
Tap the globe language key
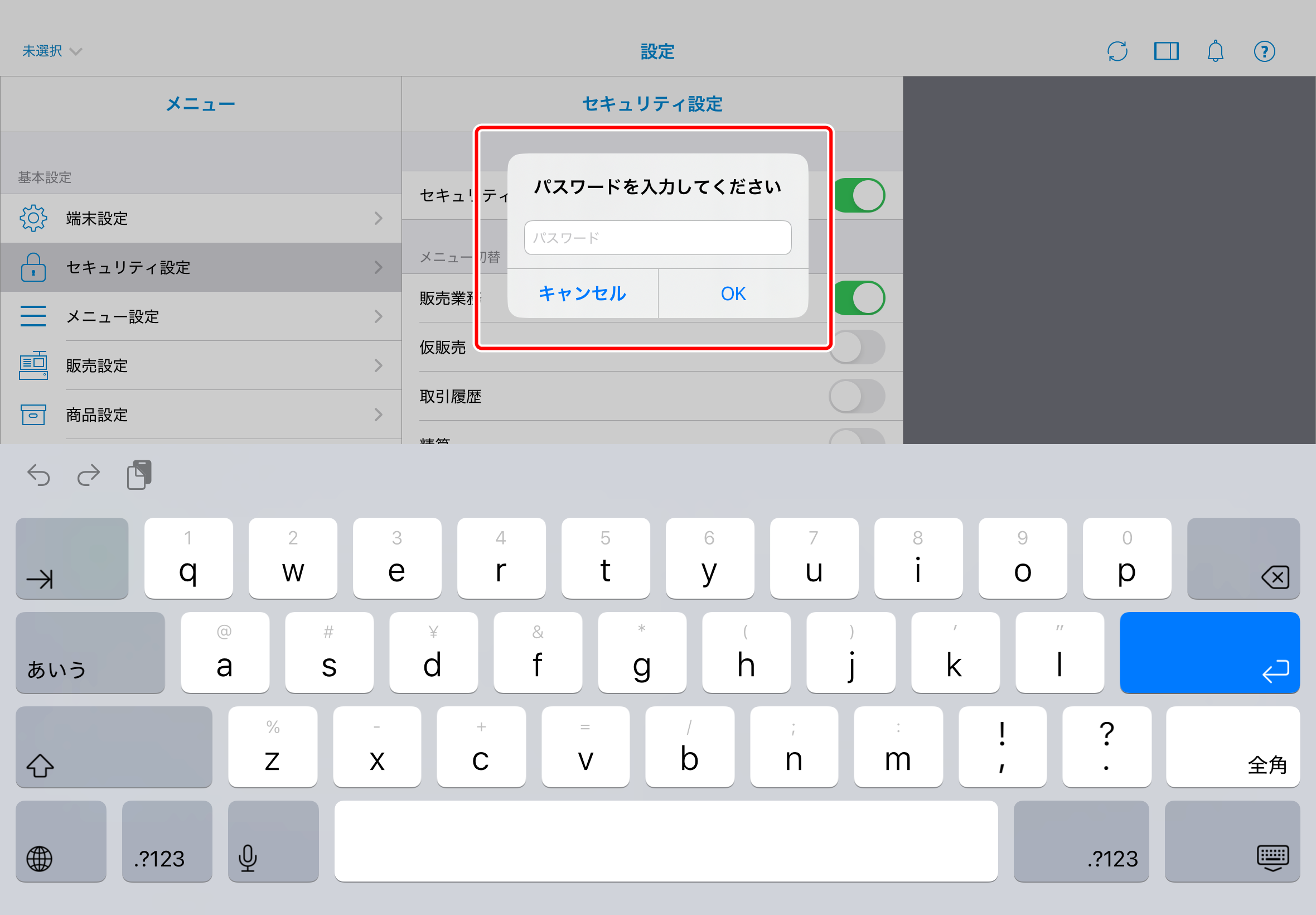click(x=61, y=841)
